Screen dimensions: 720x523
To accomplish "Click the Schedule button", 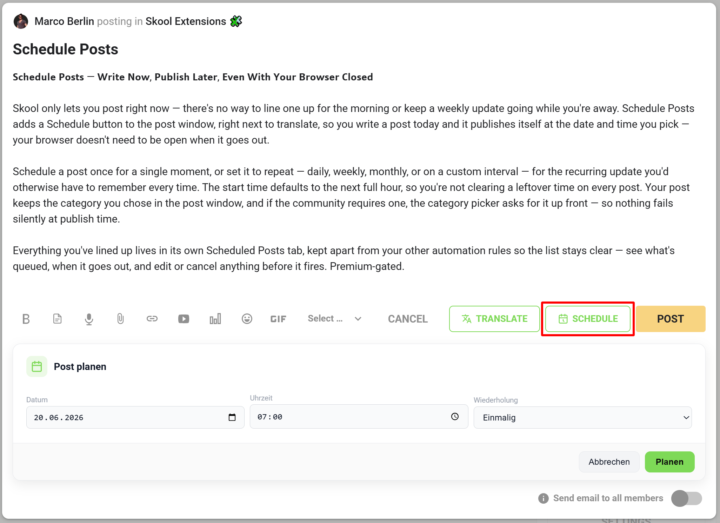I will tap(588, 319).
